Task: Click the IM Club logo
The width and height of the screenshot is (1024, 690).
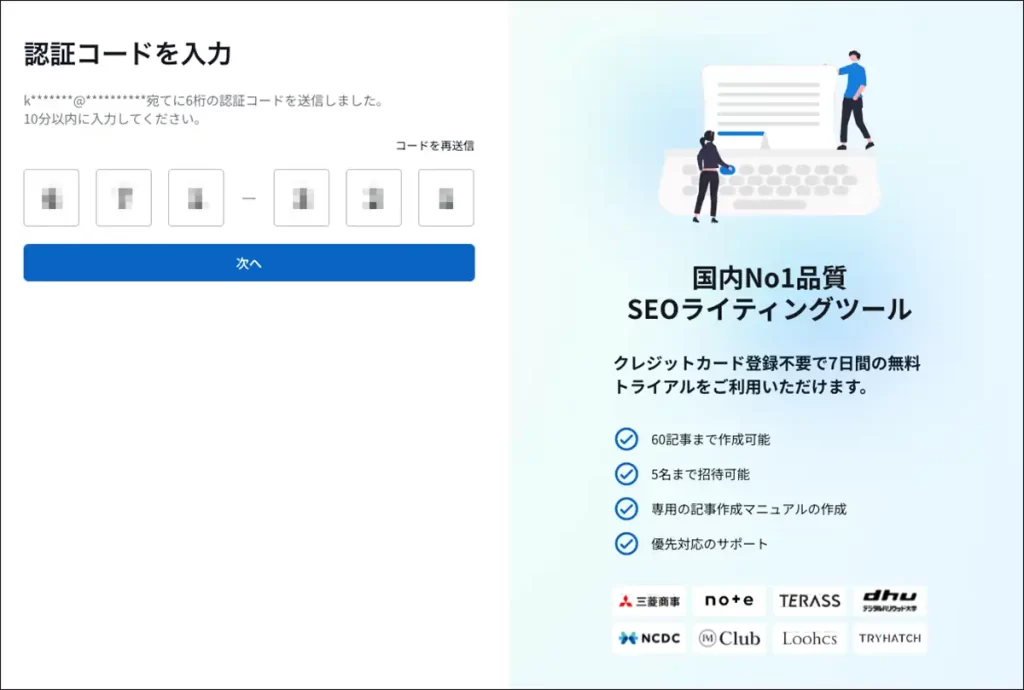Action: (x=729, y=638)
